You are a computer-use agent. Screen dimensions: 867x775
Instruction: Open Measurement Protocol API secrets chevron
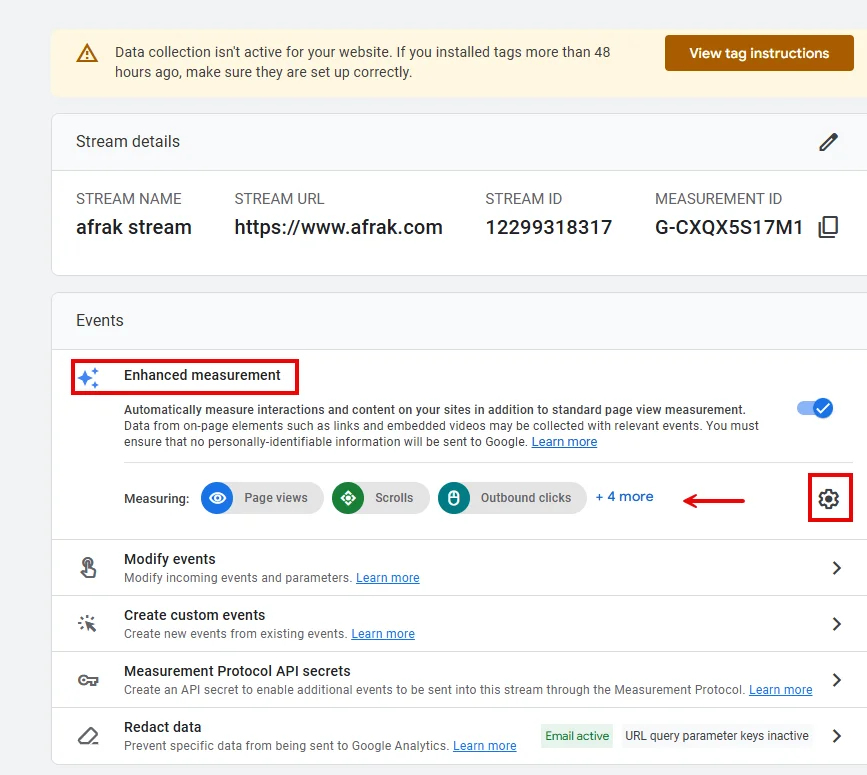[837, 680]
